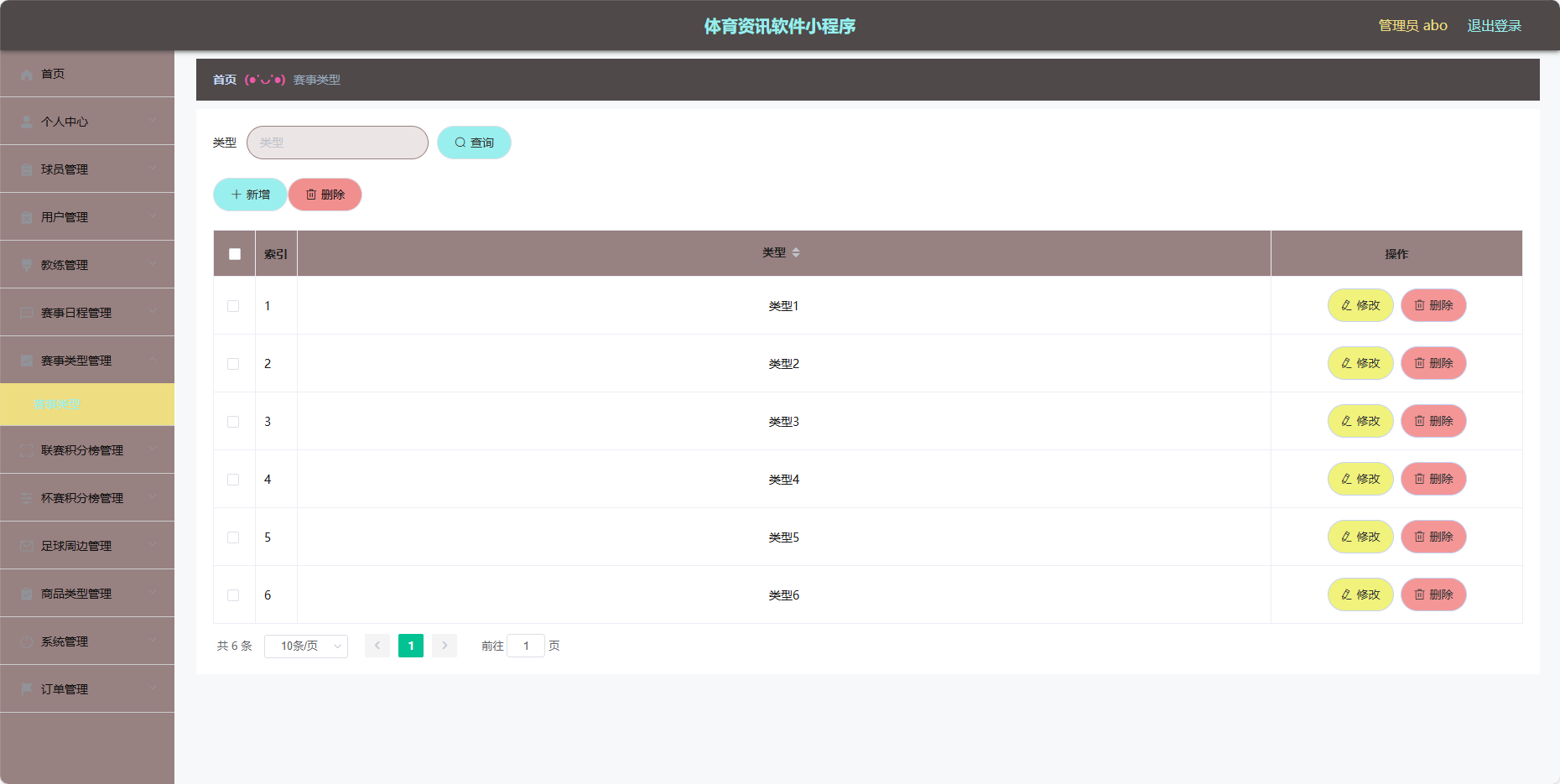This screenshot has height=784, width=1560.
Task: Open 系统管理 sidebar menu
Action: (87, 641)
